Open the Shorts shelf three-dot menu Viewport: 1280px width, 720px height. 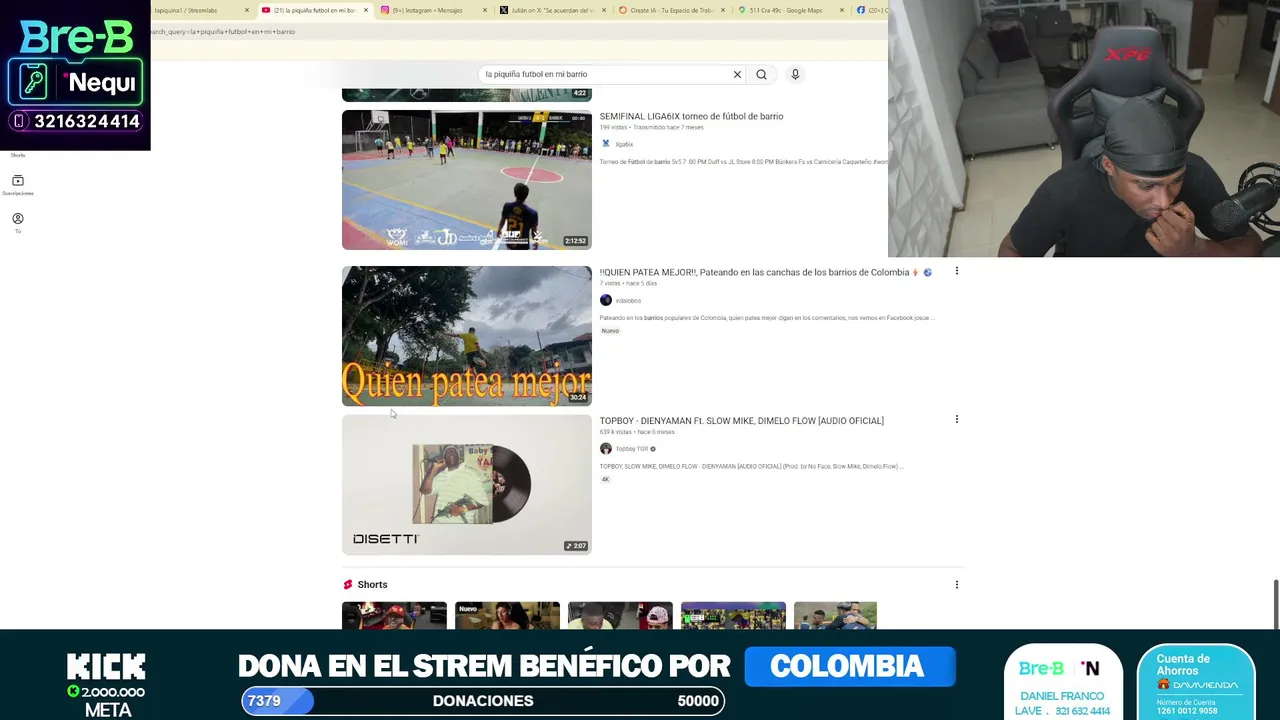point(956,584)
